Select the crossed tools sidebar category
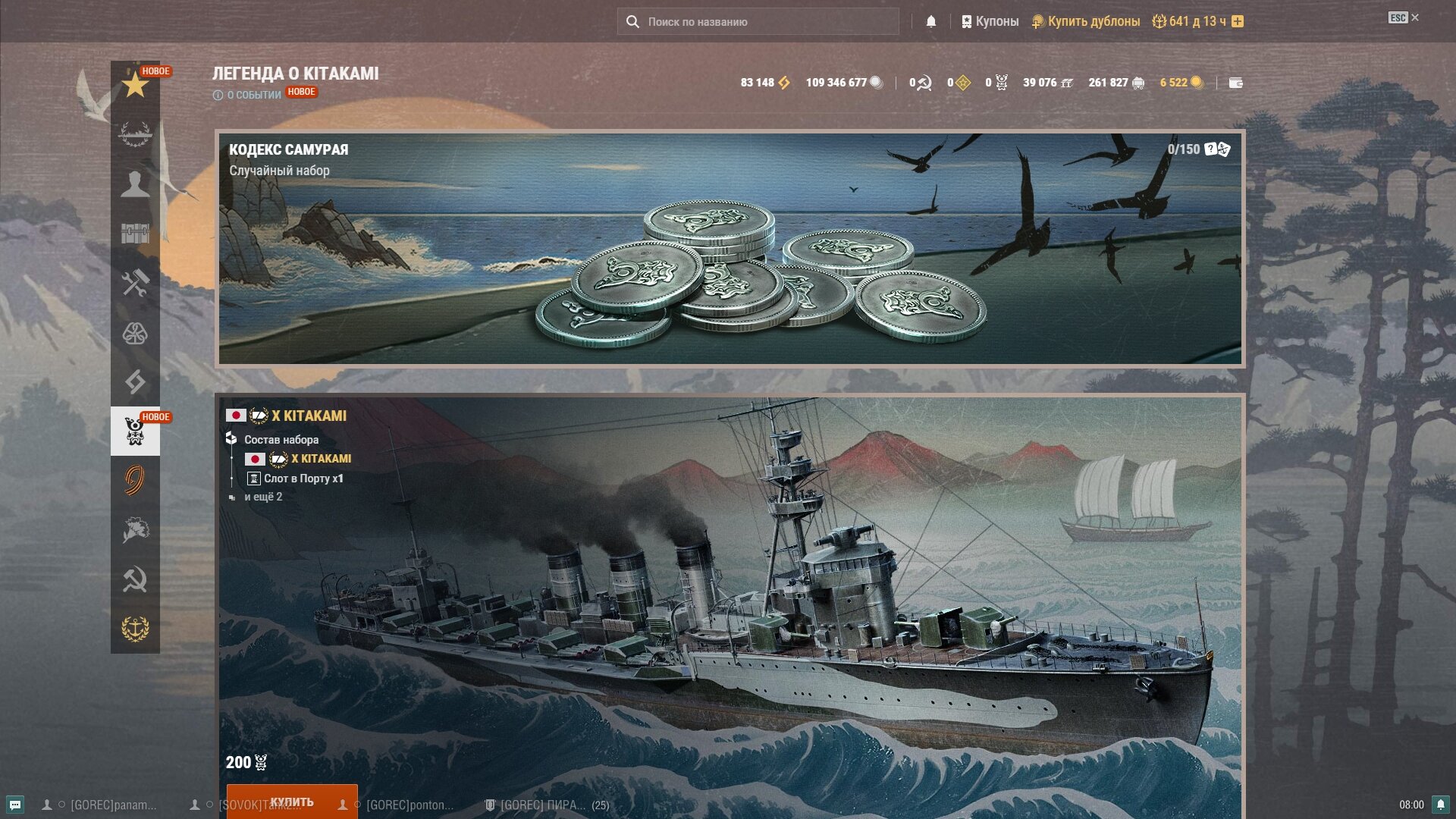 135,283
